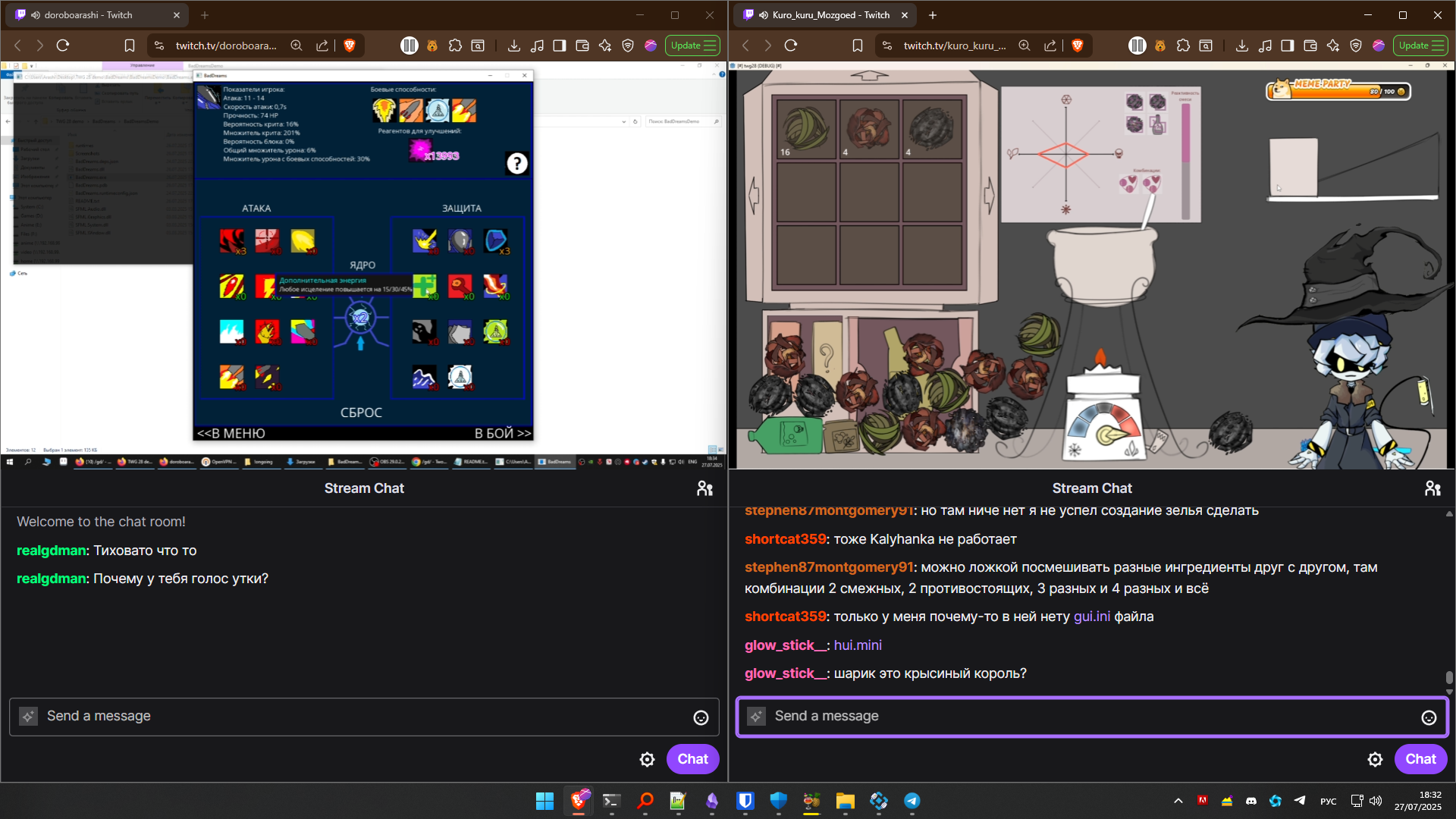Open new tab in right browser window
This screenshot has width=1456, height=819.
(x=933, y=14)
